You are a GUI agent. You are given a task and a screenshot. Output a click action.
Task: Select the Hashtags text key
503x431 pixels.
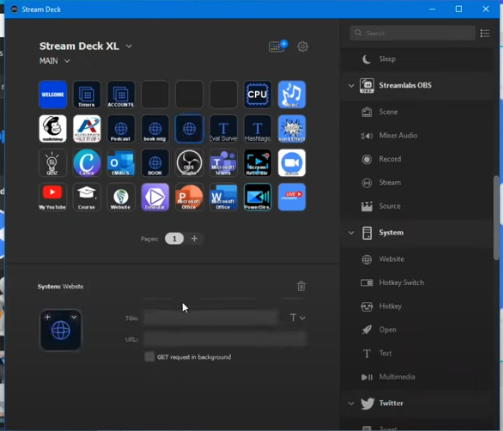pos(257,129)
